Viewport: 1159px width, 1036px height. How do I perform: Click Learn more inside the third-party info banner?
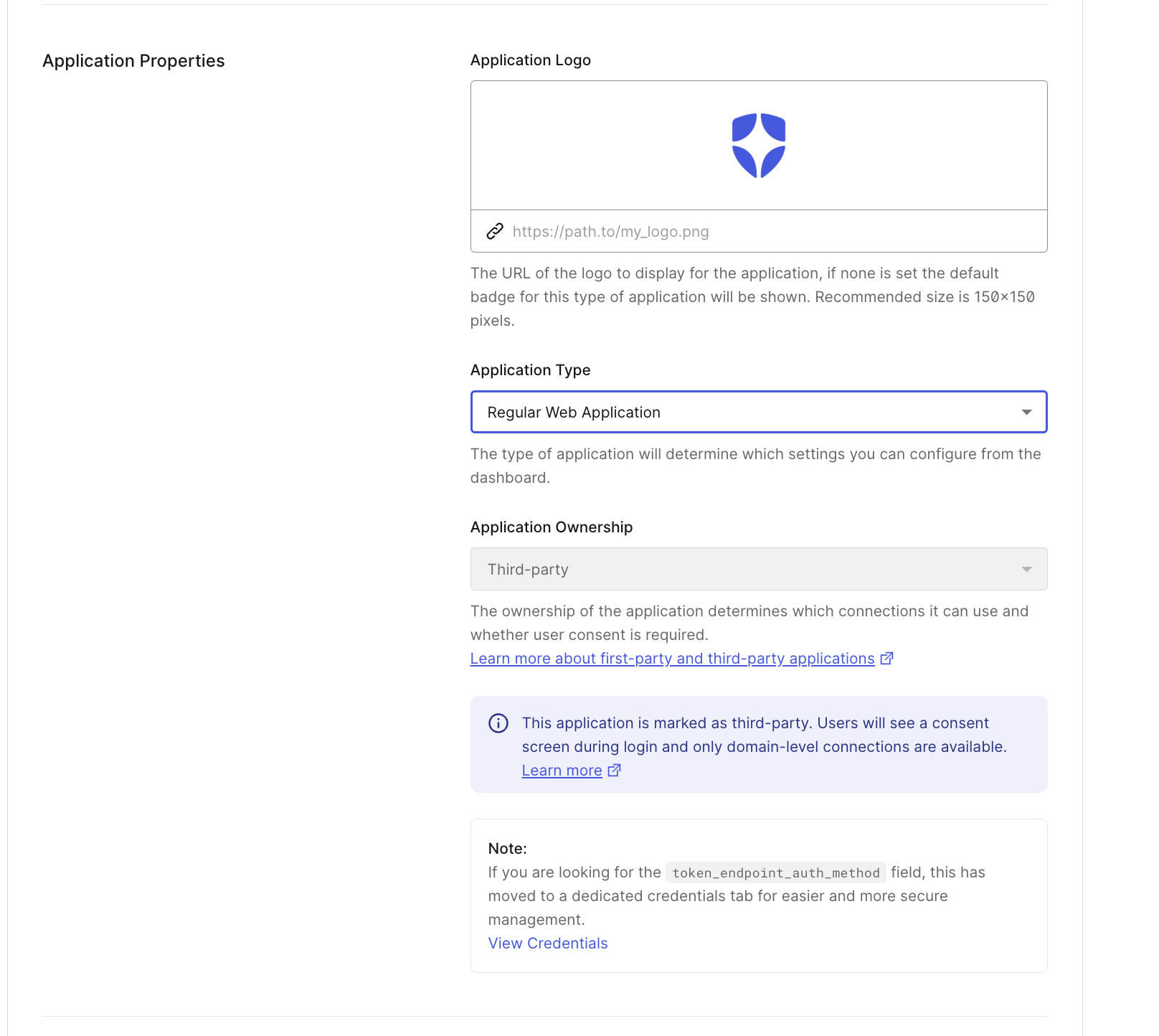pyautogui.click(x=562, y=770)
